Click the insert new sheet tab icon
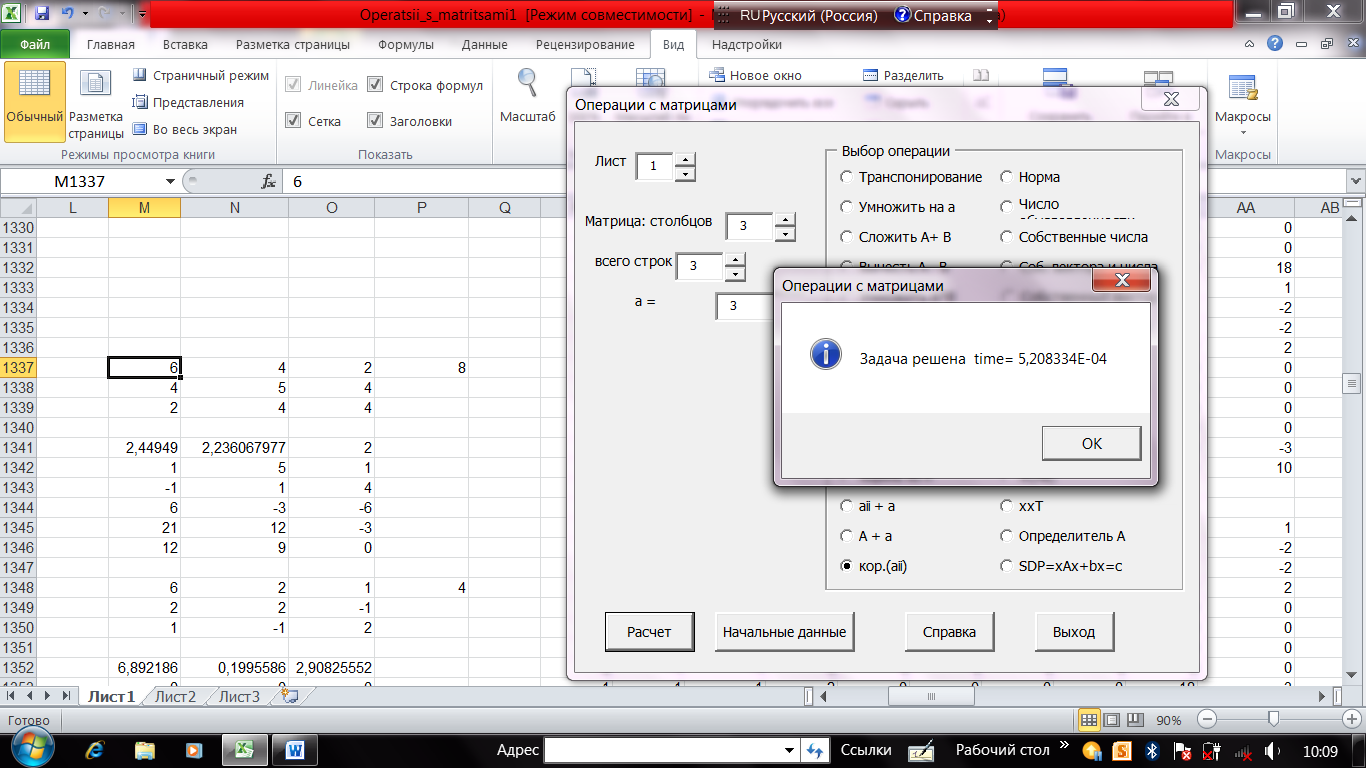This screenshot has height=768, width=1366. tap(290, 696)
